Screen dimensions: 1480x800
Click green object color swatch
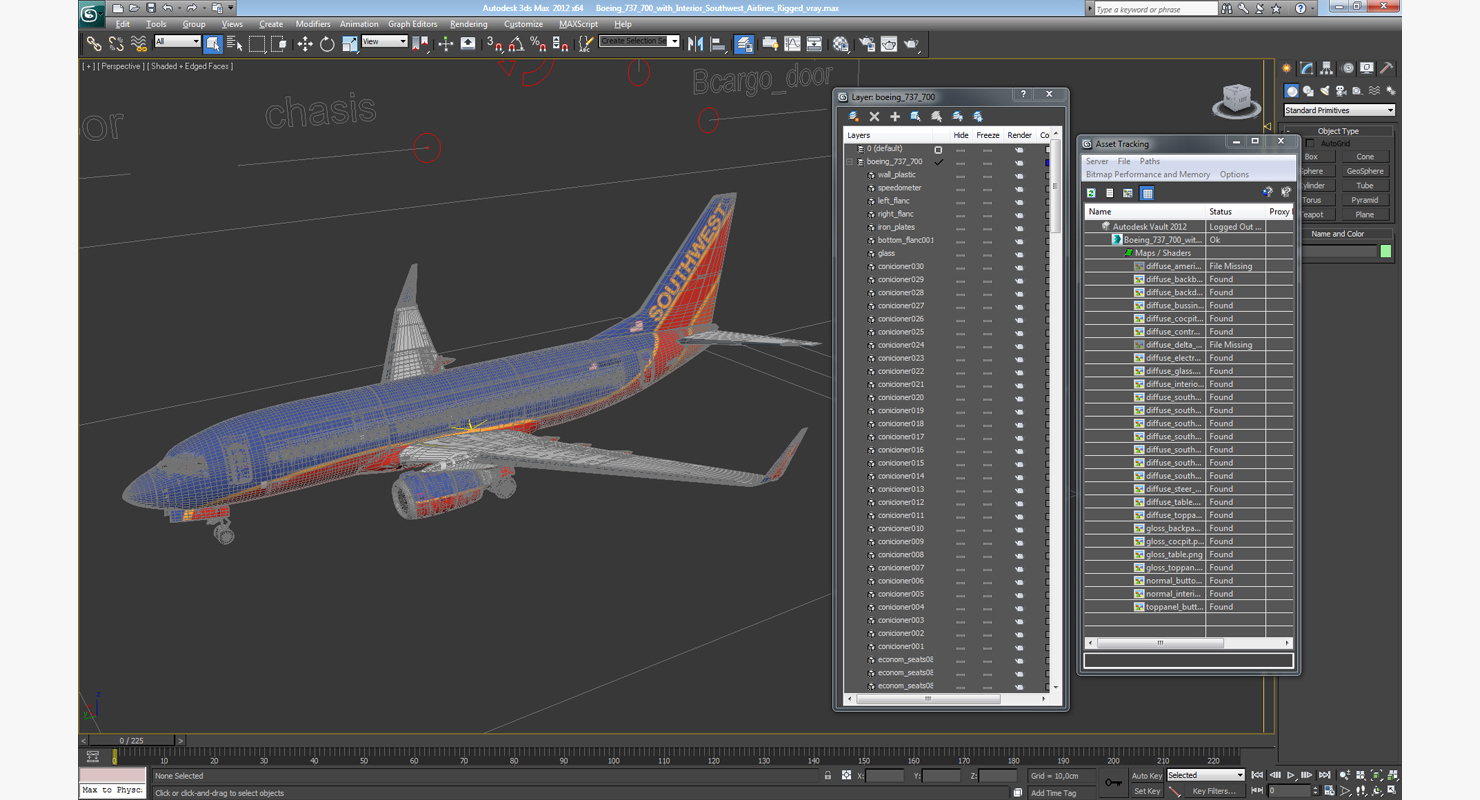1386,251
